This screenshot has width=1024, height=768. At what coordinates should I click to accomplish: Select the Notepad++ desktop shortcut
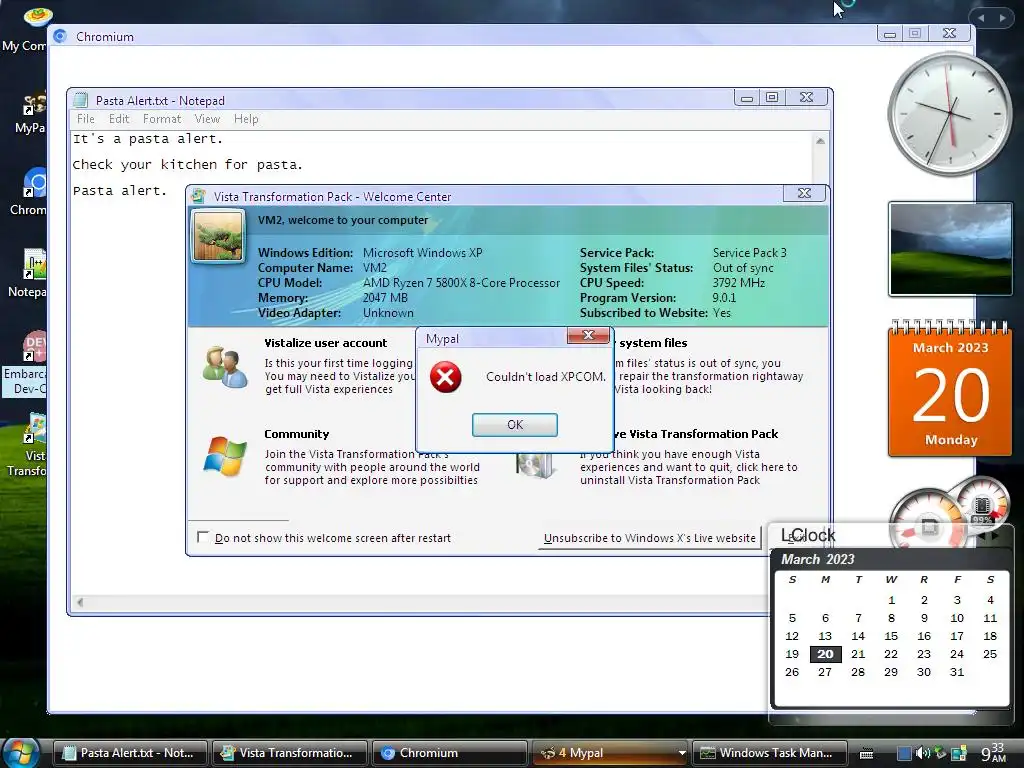(27, 273)
